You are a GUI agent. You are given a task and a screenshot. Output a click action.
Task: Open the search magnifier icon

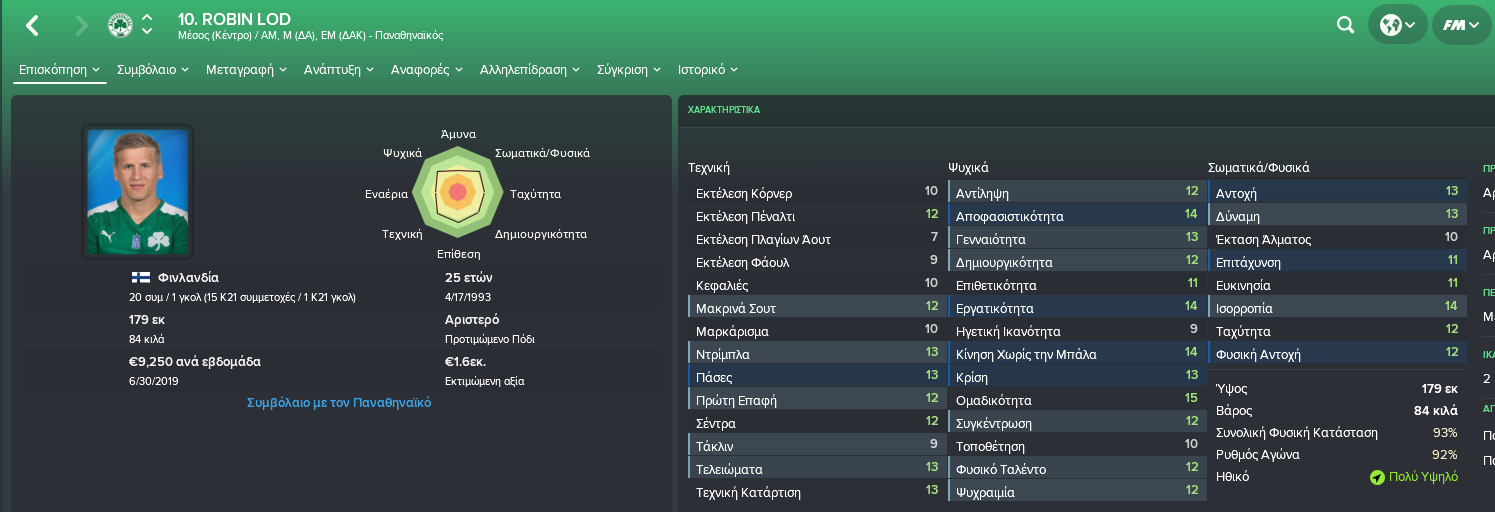click(x=1345, y=25)
